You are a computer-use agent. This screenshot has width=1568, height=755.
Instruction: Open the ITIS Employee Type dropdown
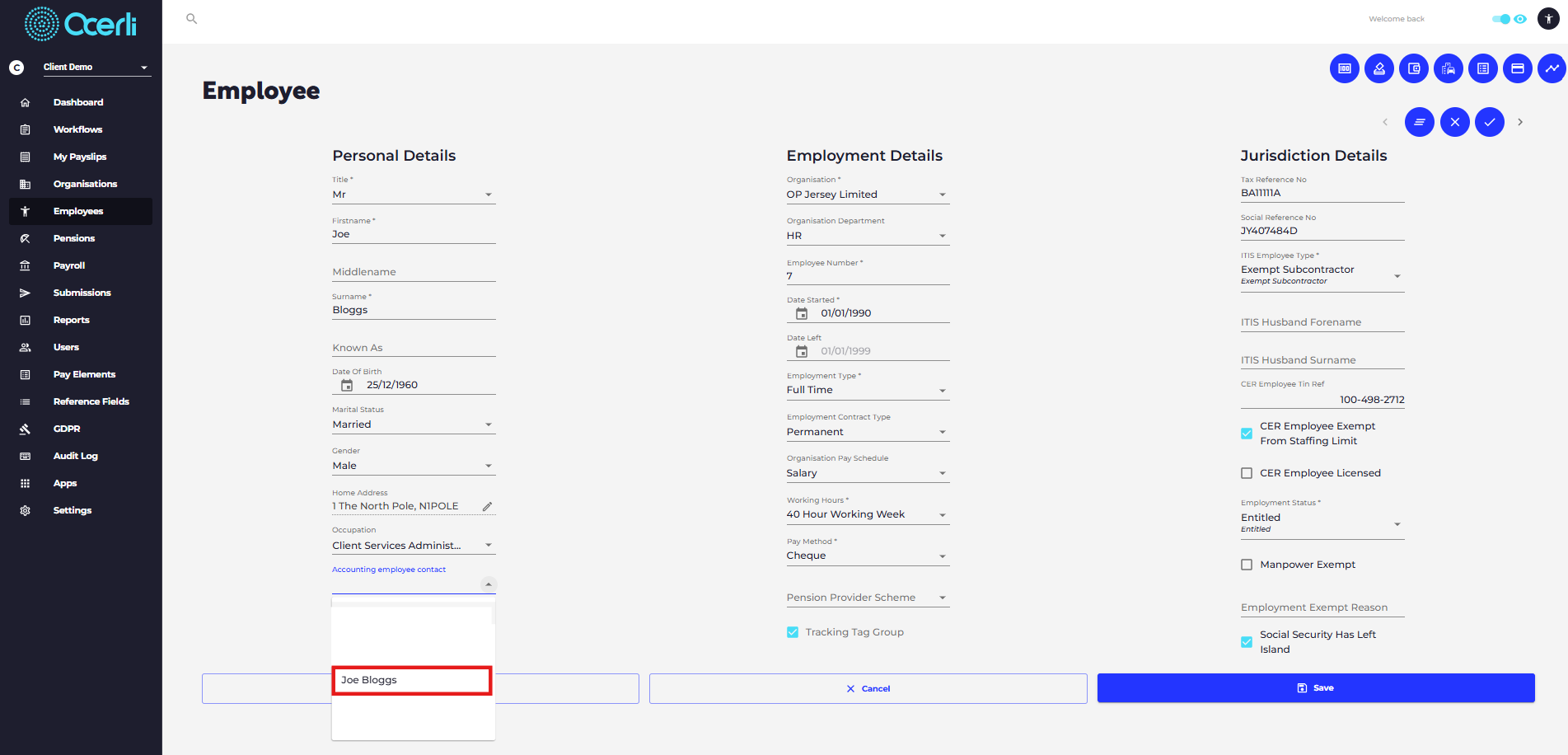point(1322,275)
